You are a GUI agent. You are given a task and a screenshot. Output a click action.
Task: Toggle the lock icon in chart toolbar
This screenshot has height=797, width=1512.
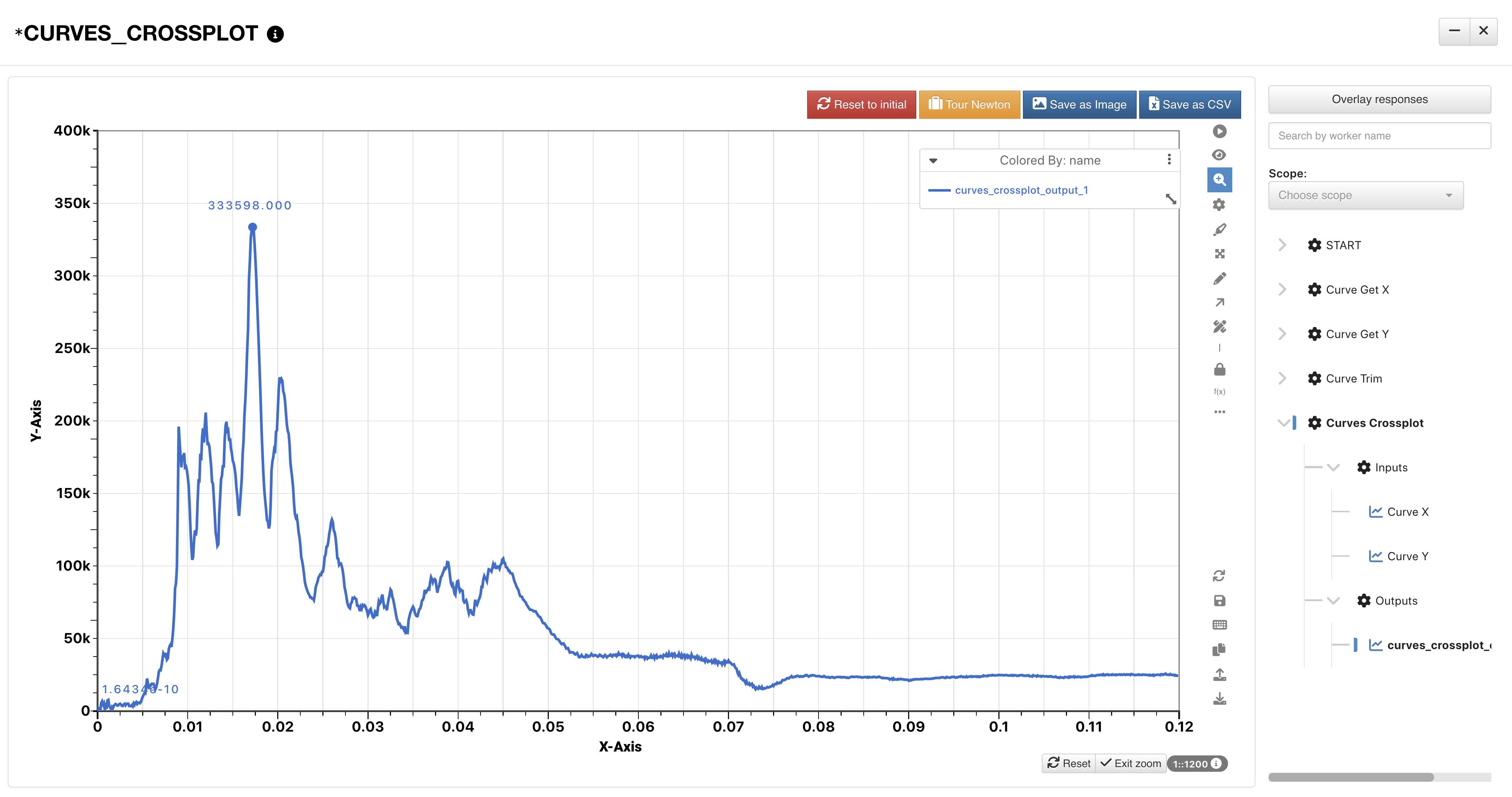pyautogui.click(x=1219, y=369)
